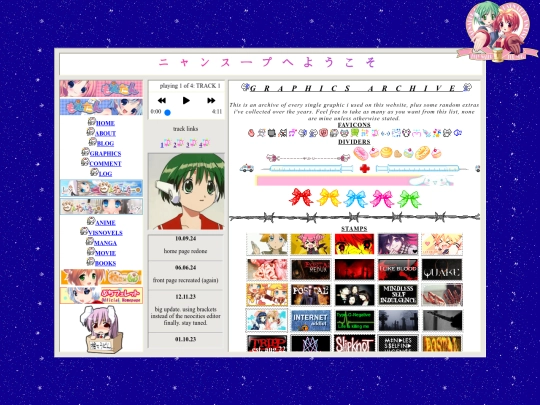Click the 'GRAPHICS ARCHIVE' heading
This screenshot has width=540, height=405.
tap(356, 89)
